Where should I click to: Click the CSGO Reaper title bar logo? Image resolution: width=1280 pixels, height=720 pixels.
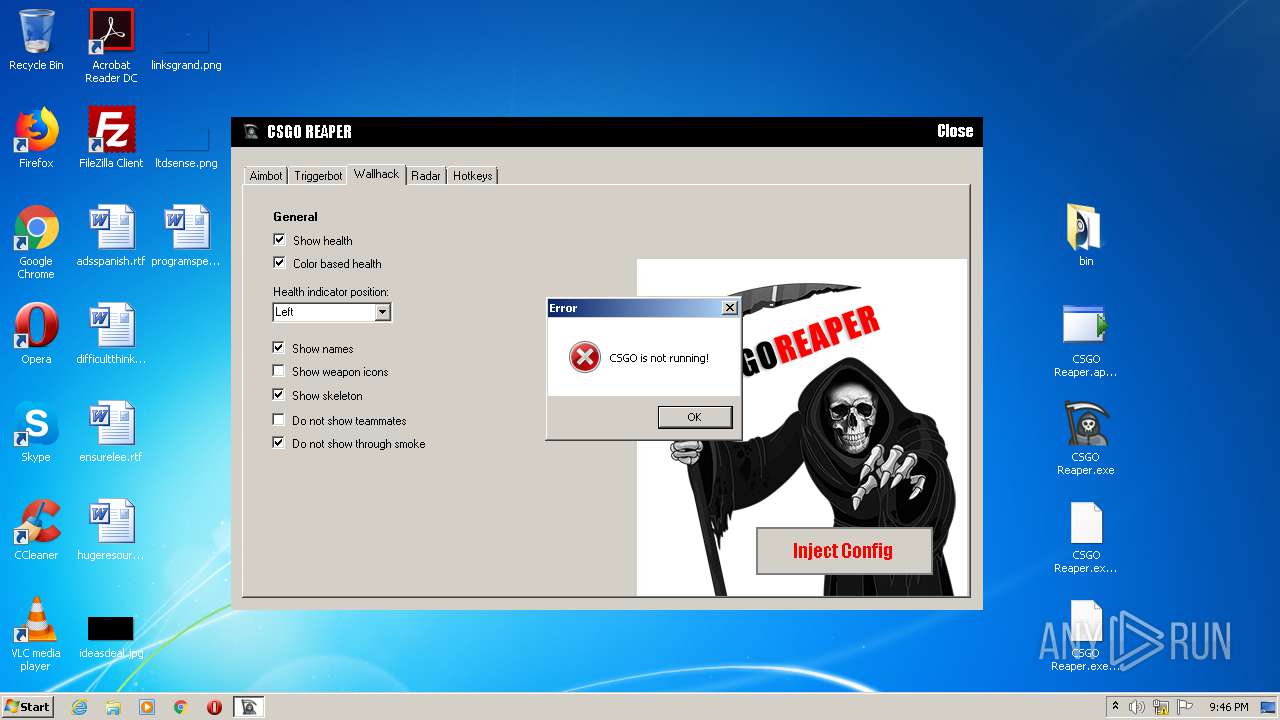tap(251, 132)
